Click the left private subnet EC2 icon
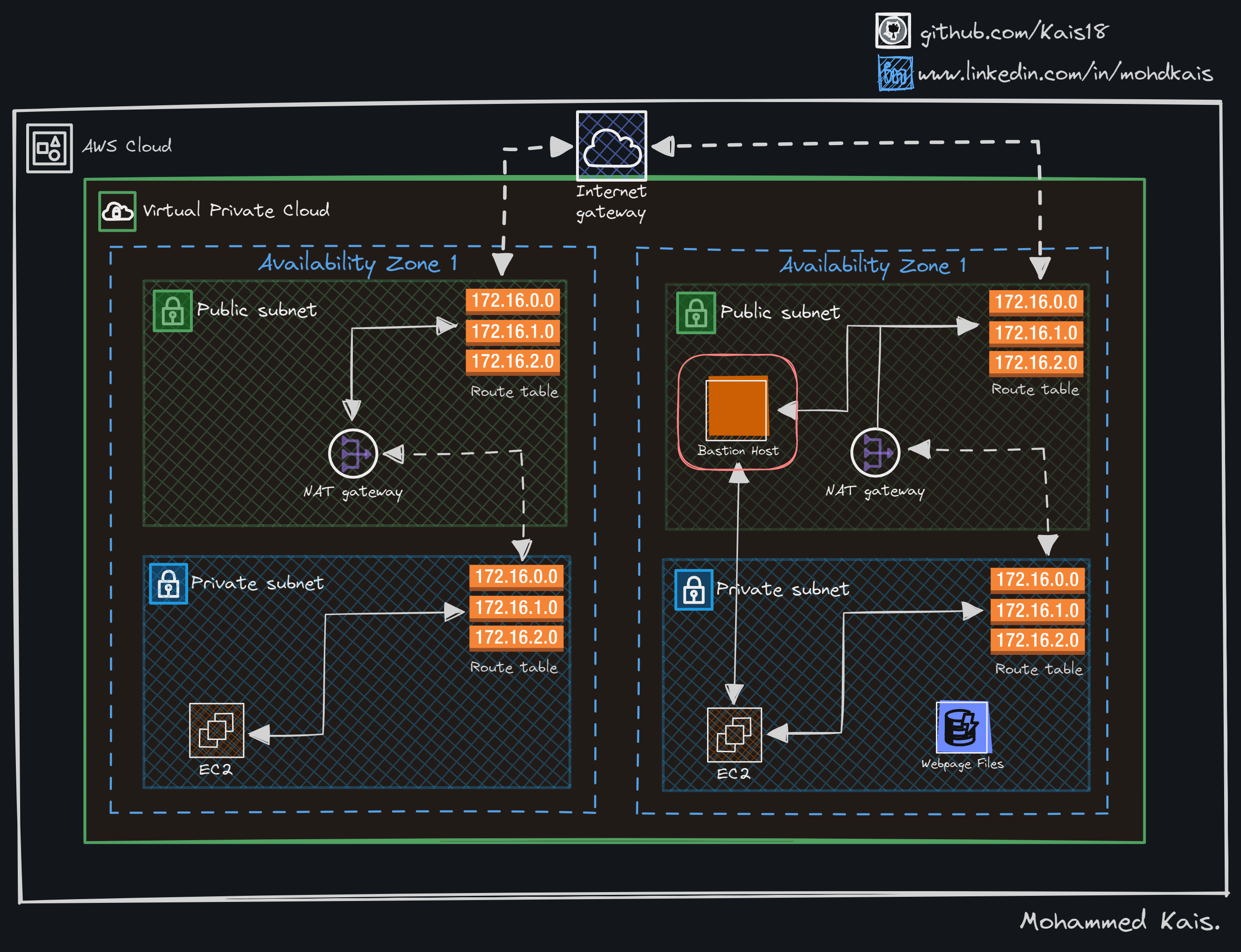The image size is (1241, 952). (216, 730)
